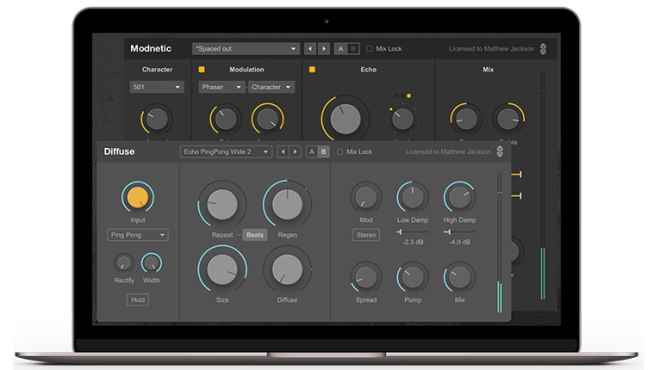Screen dimensions: 660x370
Task: Select A state in Diffuse header
Action: (x=312, y=152)
